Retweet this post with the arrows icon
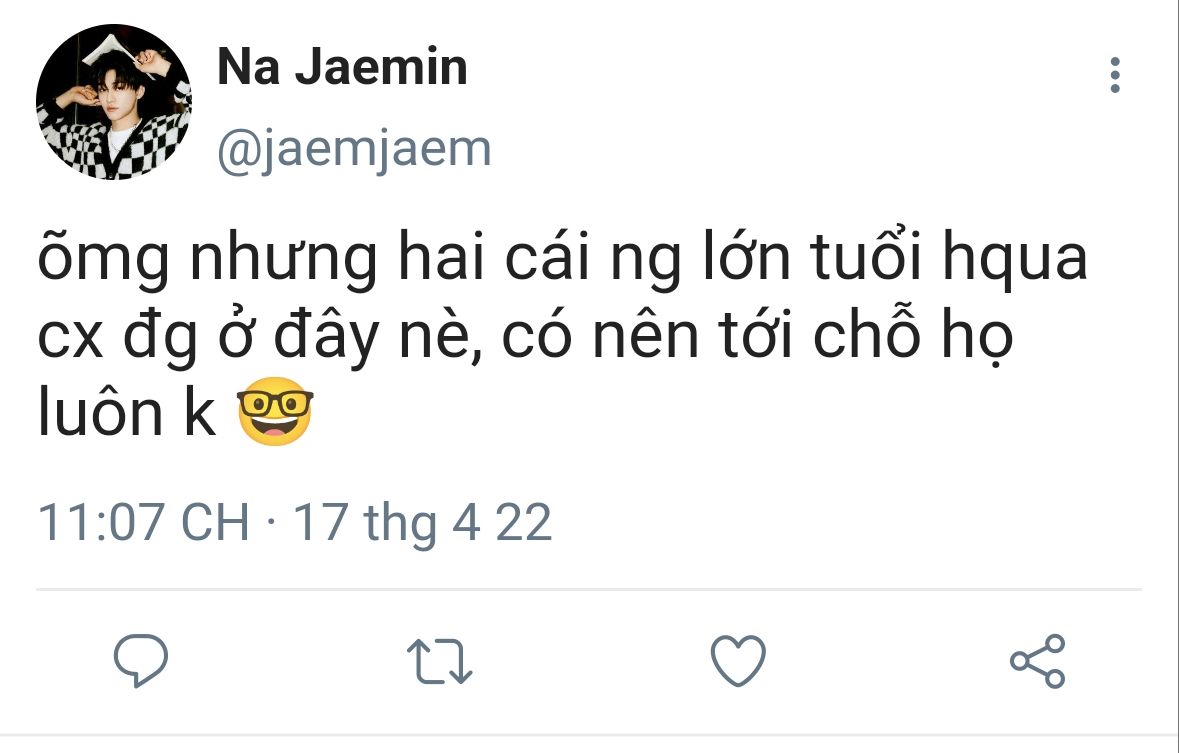Screen dimensions: 1179x753 439,661
